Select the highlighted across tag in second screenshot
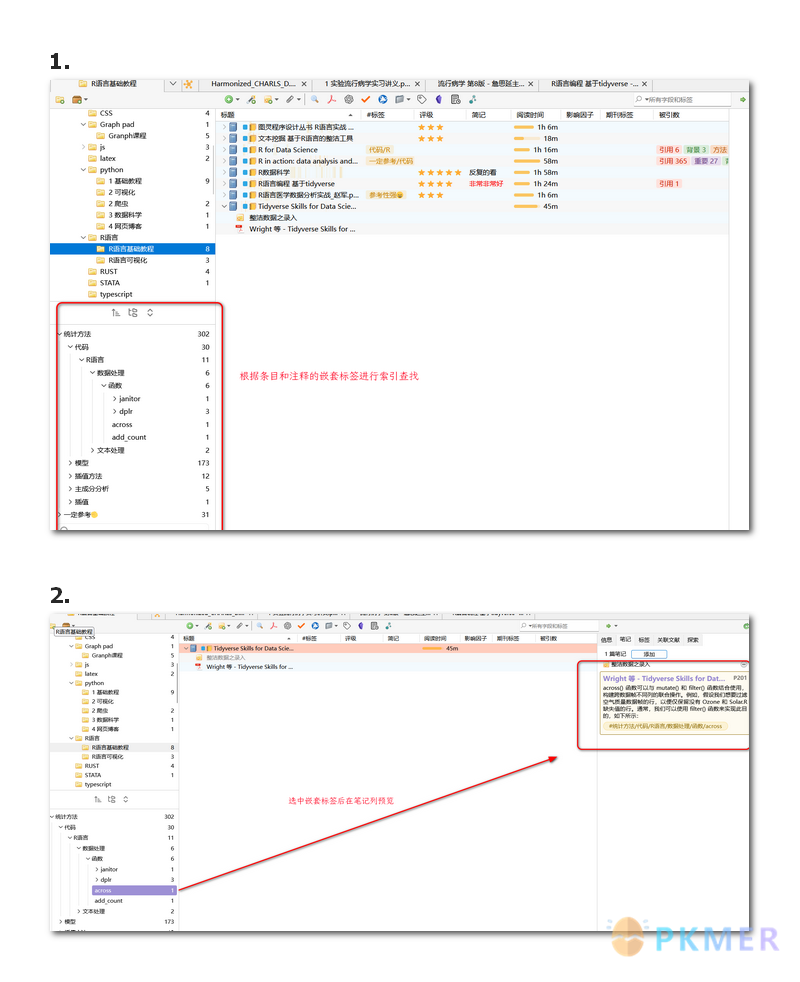This screenshot has height=982, width=800. (103, 890)
